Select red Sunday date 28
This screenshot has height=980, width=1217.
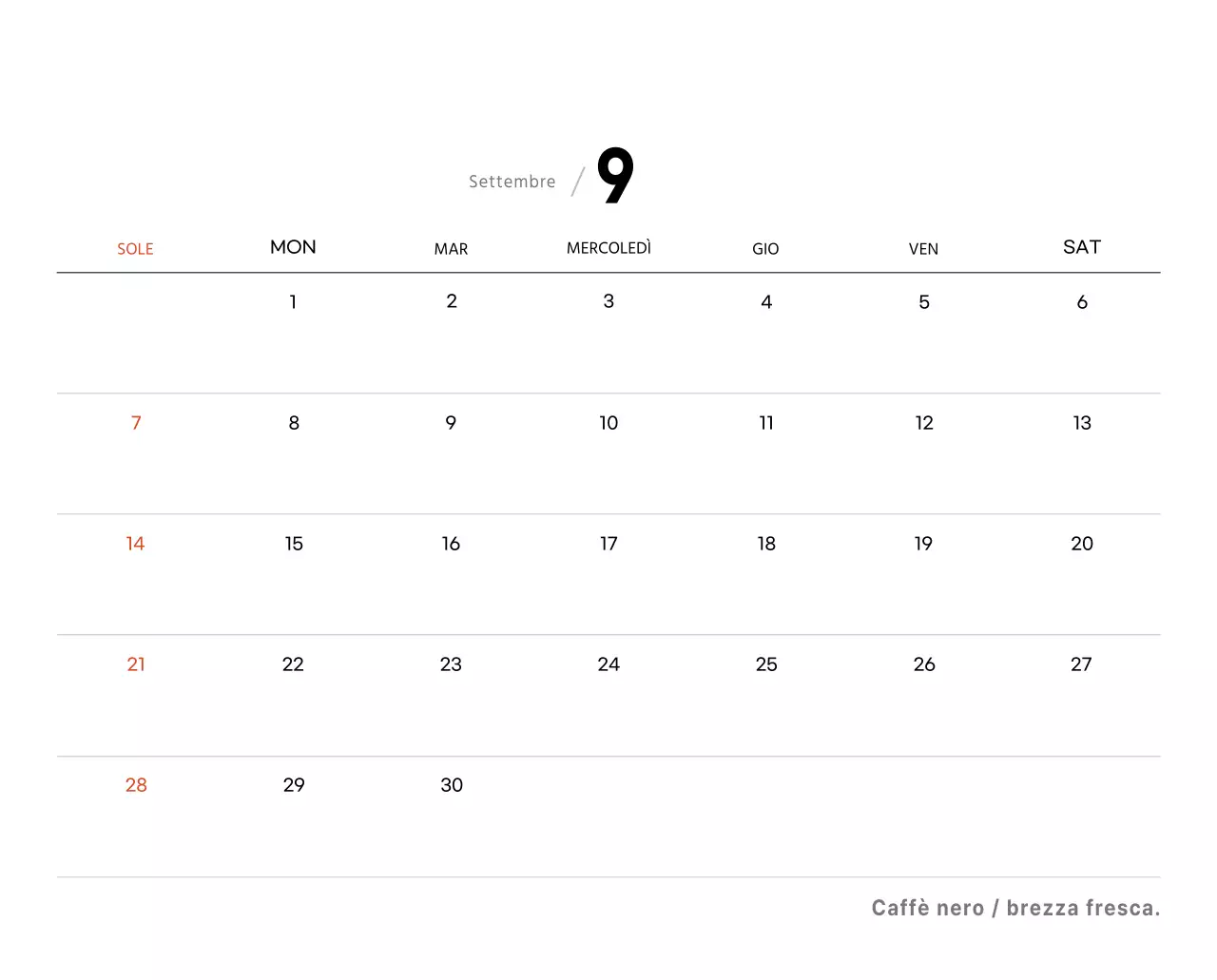[136, 785]
